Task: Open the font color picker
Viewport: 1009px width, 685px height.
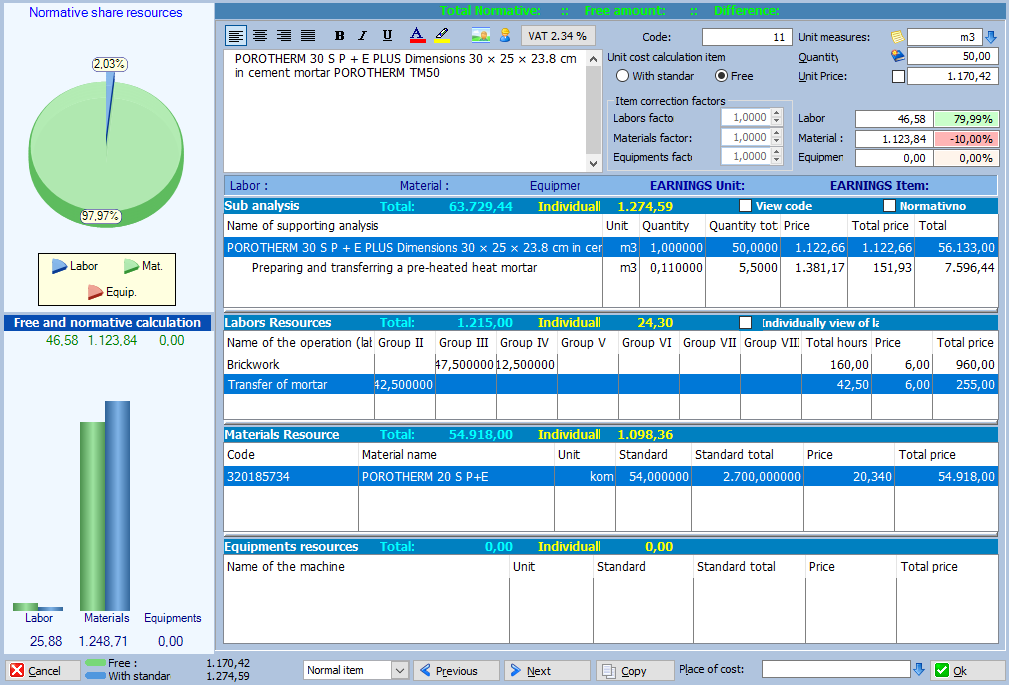Action: point(417,36)
